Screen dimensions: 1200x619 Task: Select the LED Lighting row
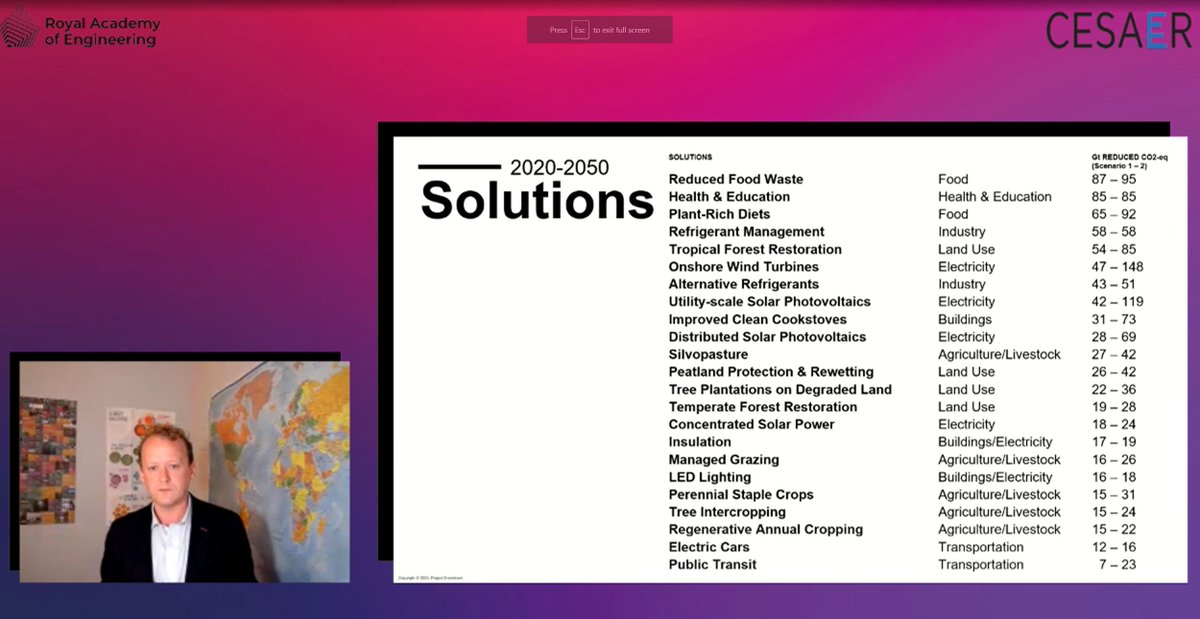(904, 477)
